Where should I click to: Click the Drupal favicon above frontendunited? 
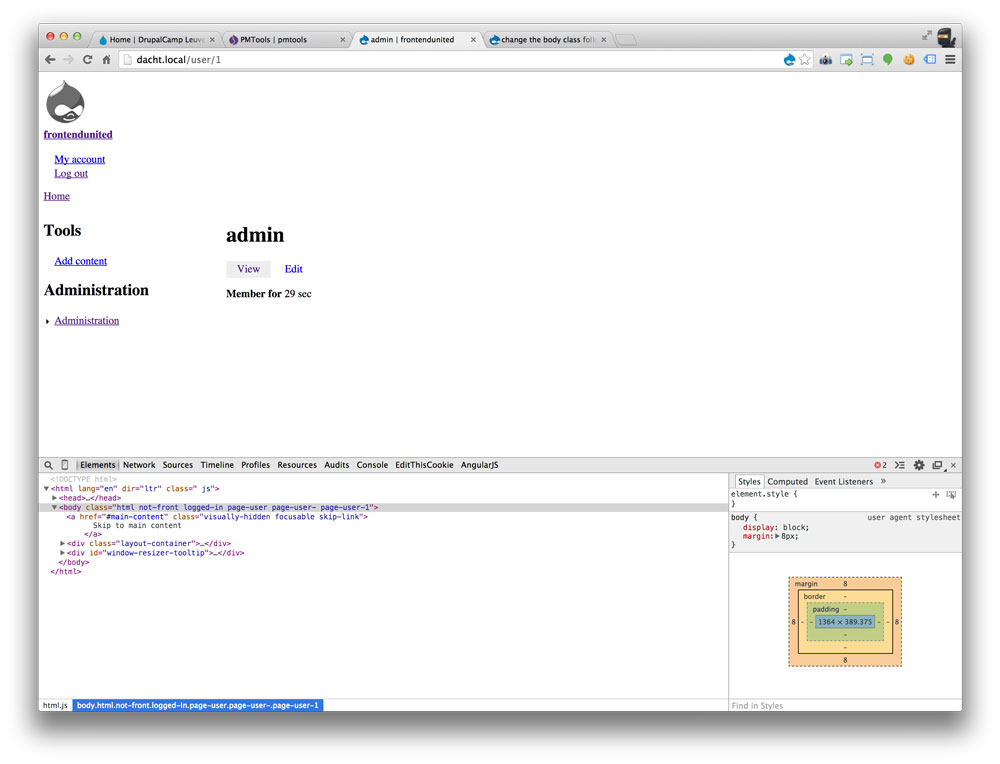(x=63, y=102)
